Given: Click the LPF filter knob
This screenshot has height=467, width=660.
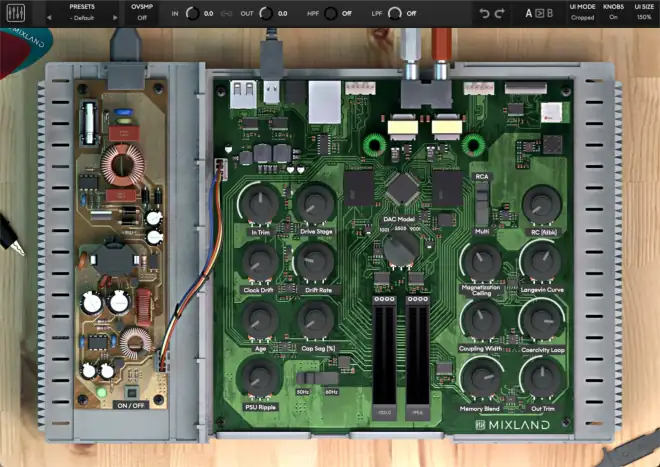Looking at the screenshot, I should (x=395, y=13).
